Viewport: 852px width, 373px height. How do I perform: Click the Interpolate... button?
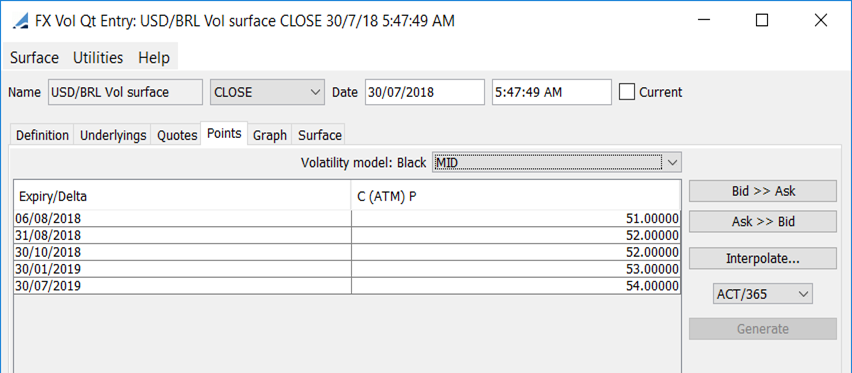coord(763,258)
